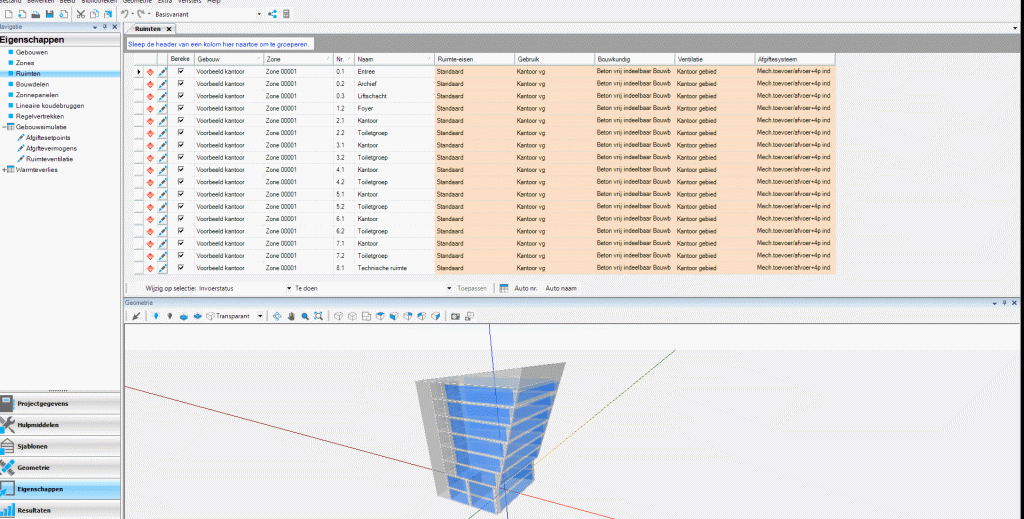Switch to the Ruimten tab

point(148,29)
